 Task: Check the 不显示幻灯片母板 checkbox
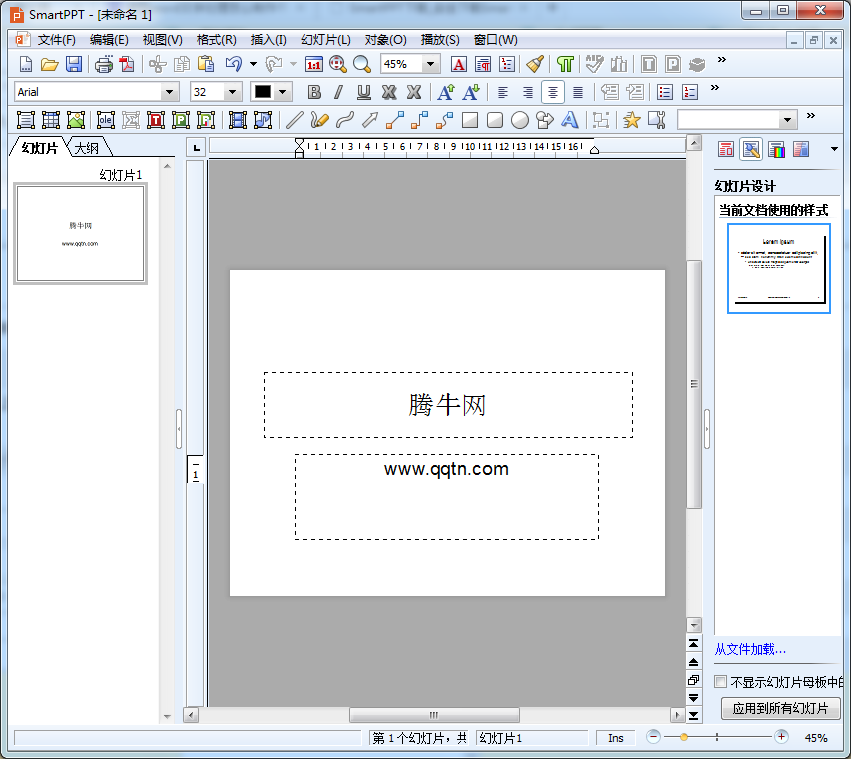pos(721,682)
